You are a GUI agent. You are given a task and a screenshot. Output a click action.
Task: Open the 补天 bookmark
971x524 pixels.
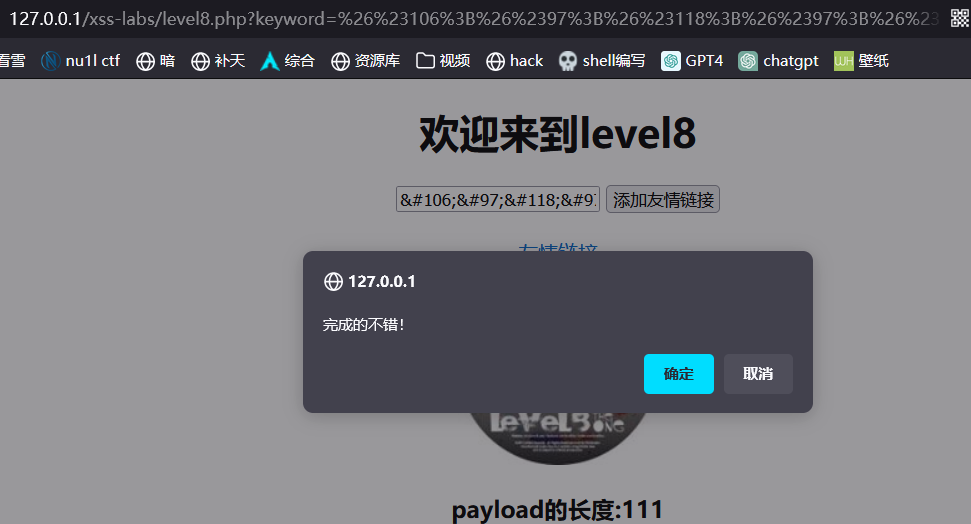pyautogui.click(x=217, y=61)
